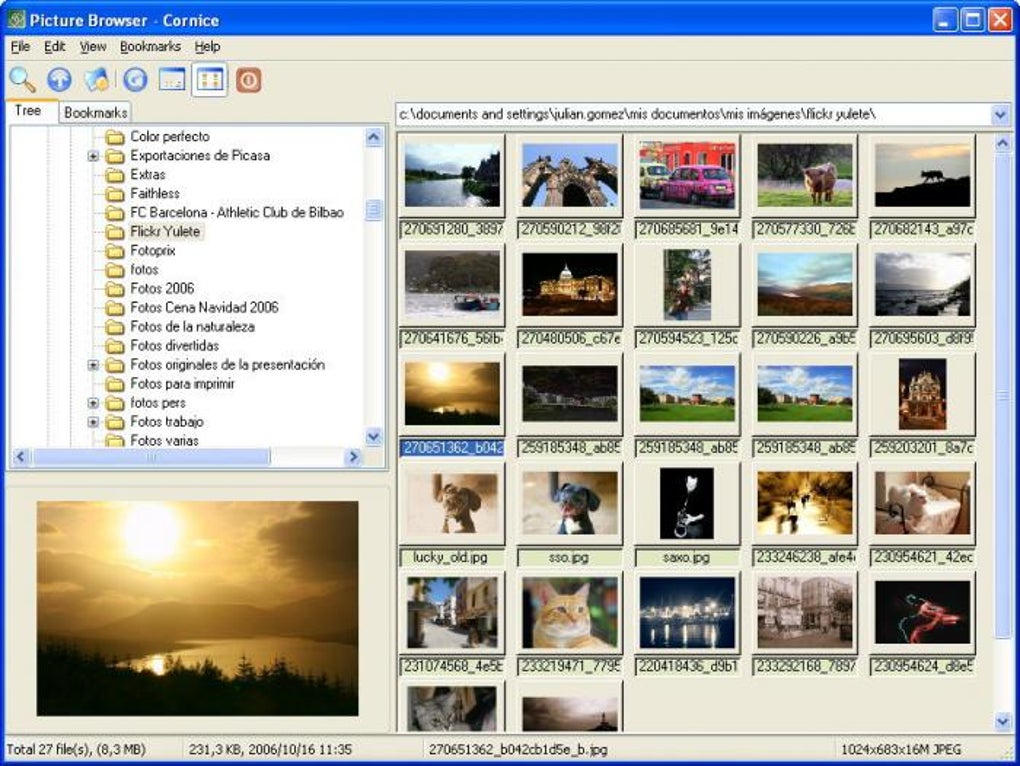Select the Flickr Yulete folder
The image size is (1020, 766).
click(x=165, y=231)
